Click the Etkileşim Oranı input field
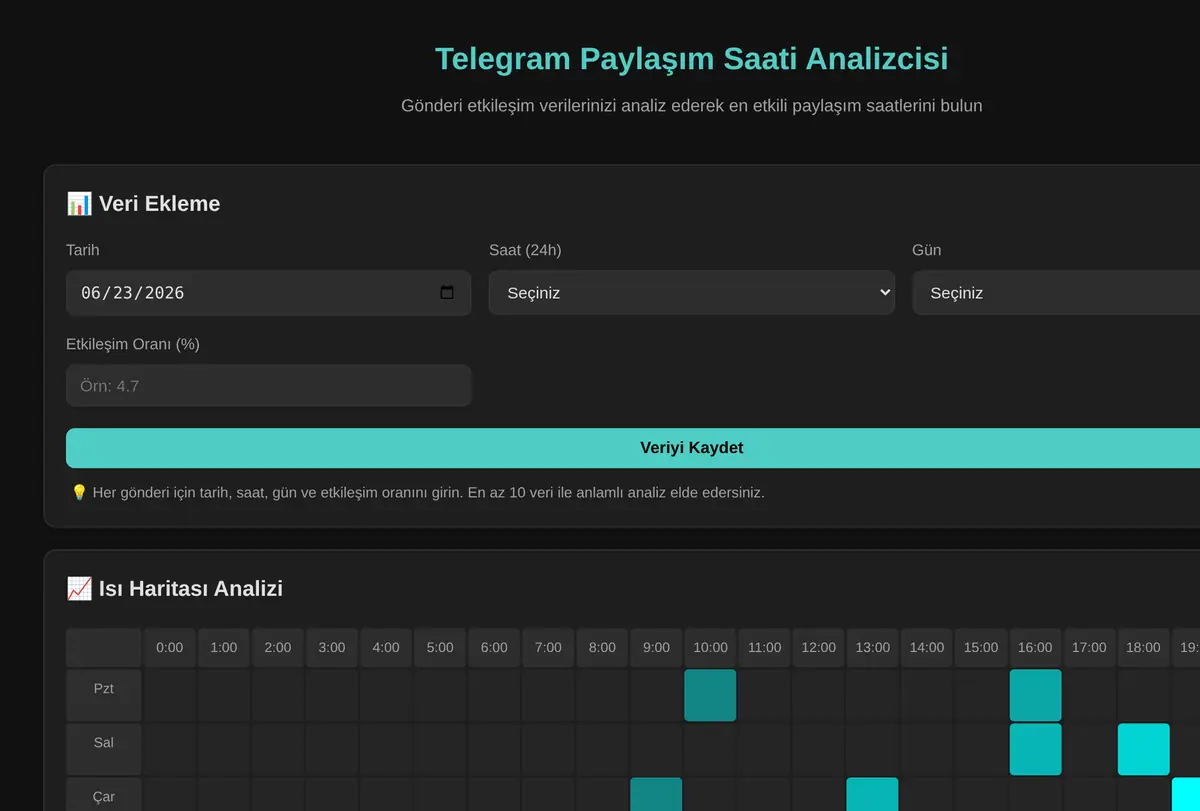 (268, 385)
